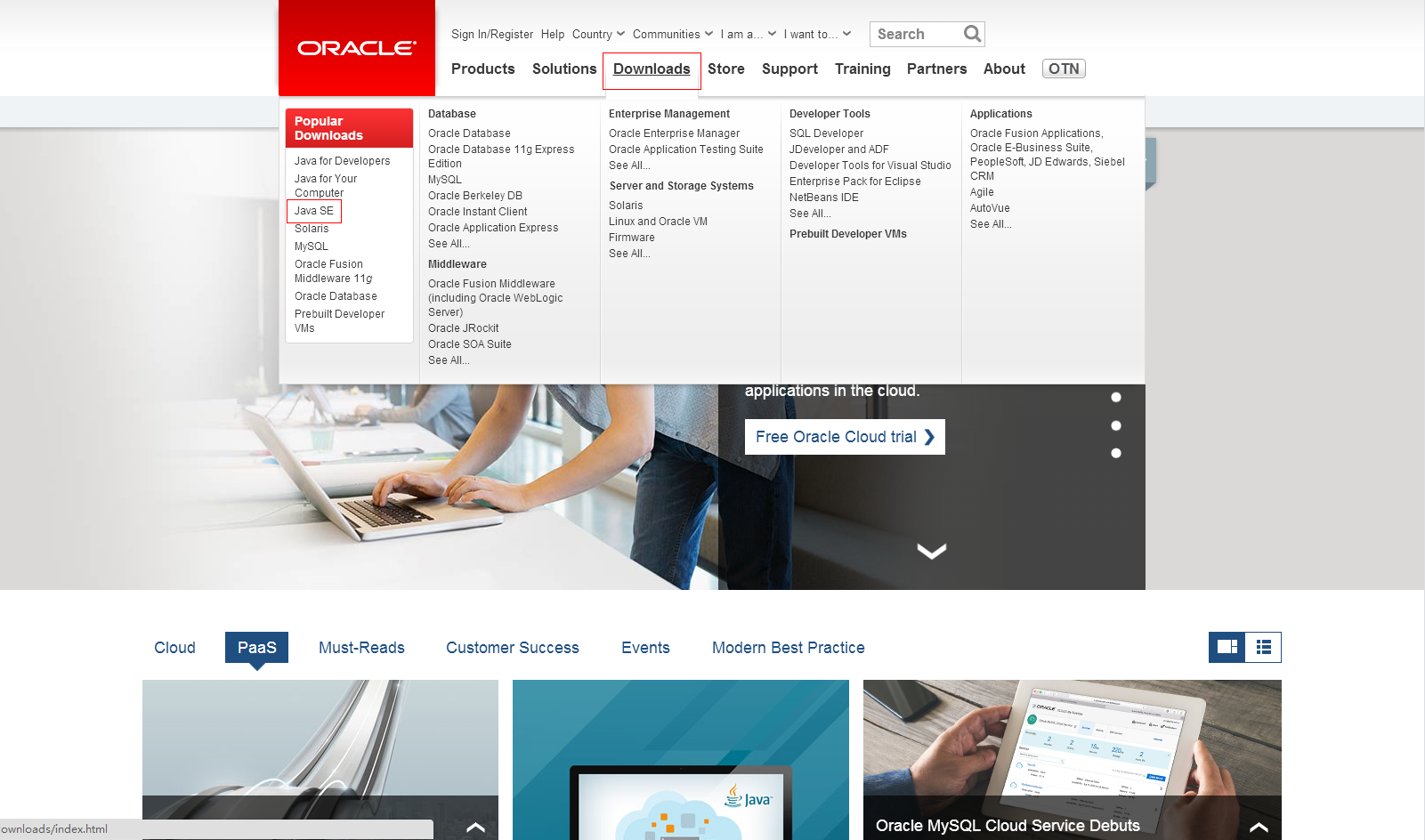Open the Downloads menu
The width and height of the screenshot is (1425, 840).
652,69
